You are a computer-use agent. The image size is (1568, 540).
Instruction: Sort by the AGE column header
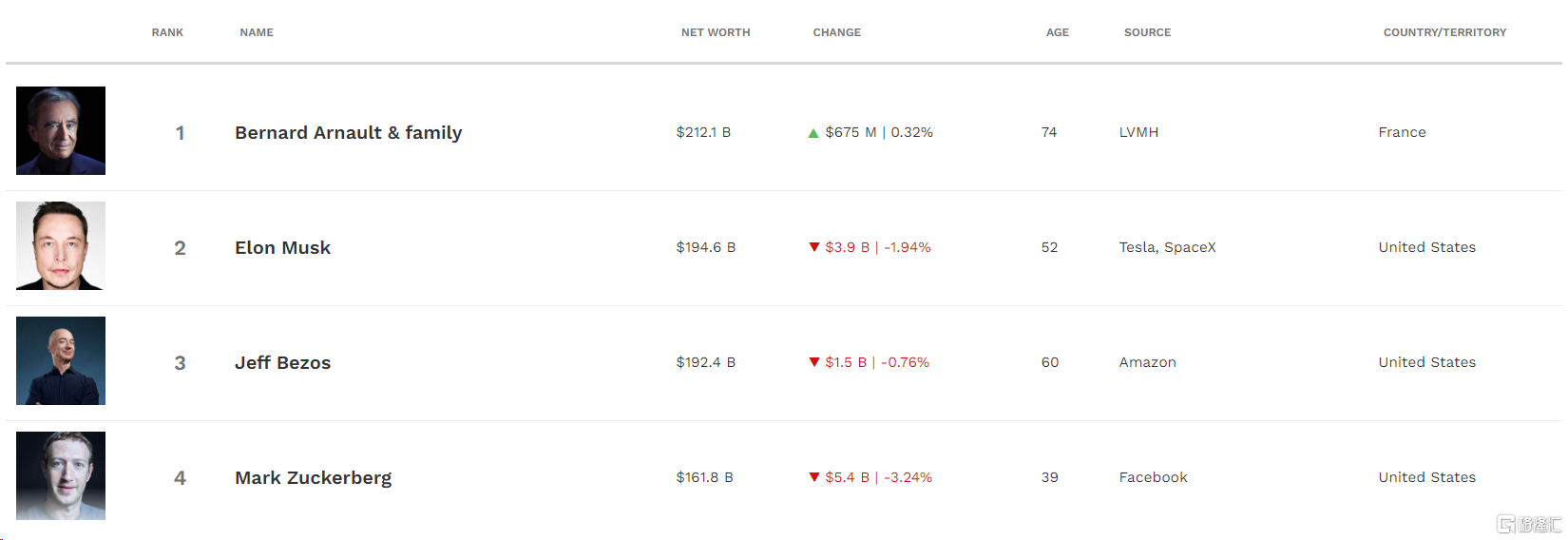click(x=1058, y=32)
